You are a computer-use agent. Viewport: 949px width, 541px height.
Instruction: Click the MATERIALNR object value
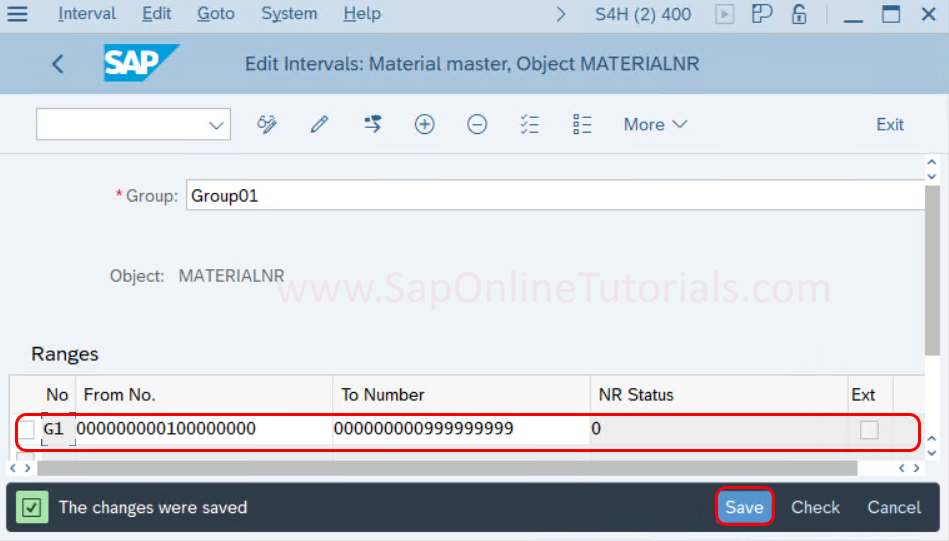click(x=231, y=276)
